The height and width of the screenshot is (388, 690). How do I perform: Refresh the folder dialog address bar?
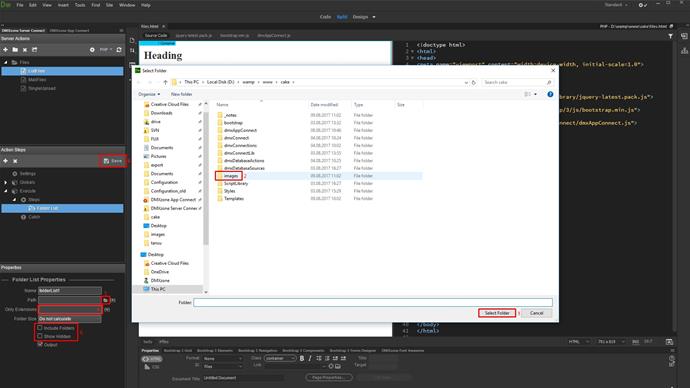coord(473,82)
